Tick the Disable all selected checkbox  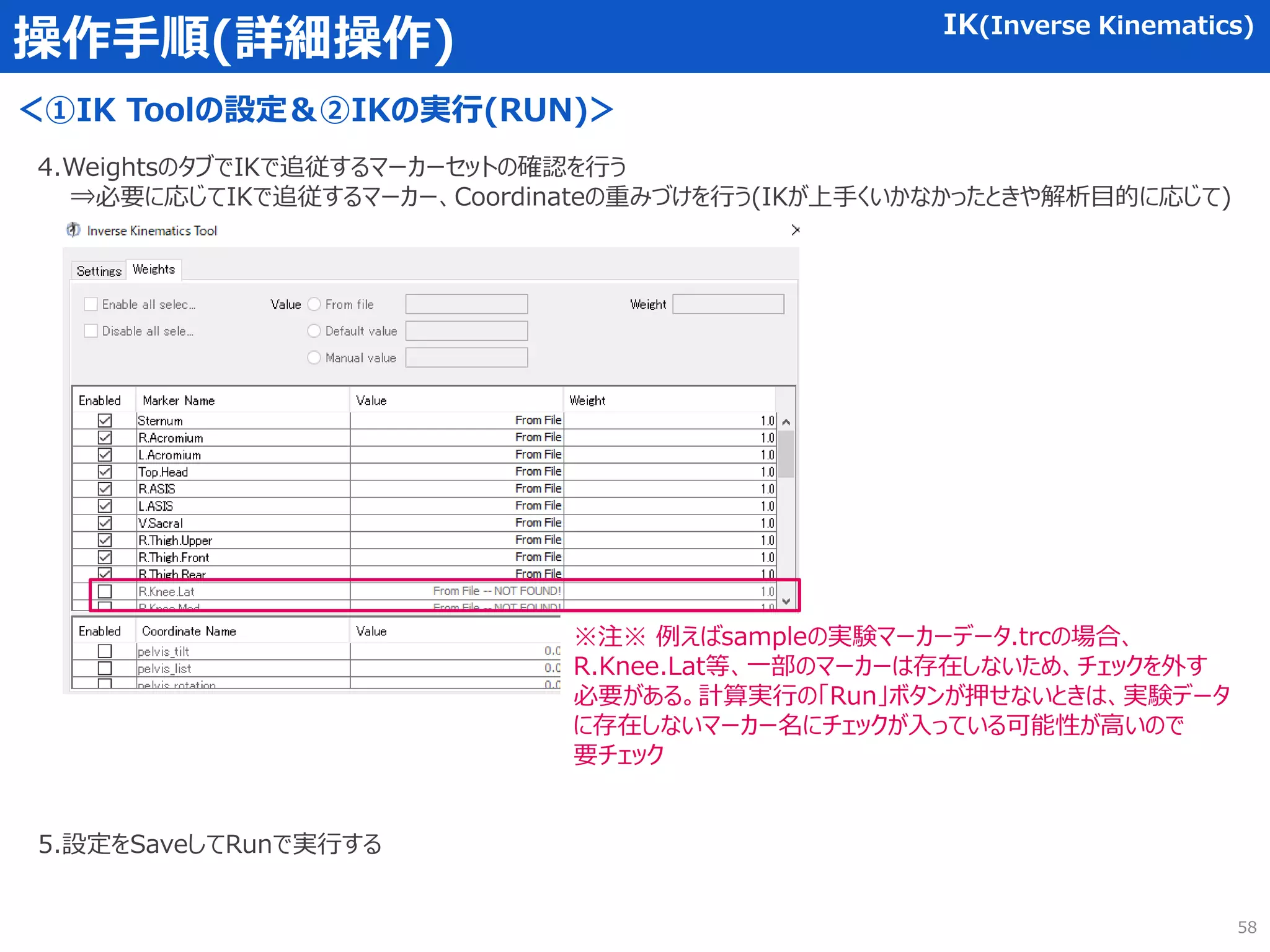(x=91, y=331)
